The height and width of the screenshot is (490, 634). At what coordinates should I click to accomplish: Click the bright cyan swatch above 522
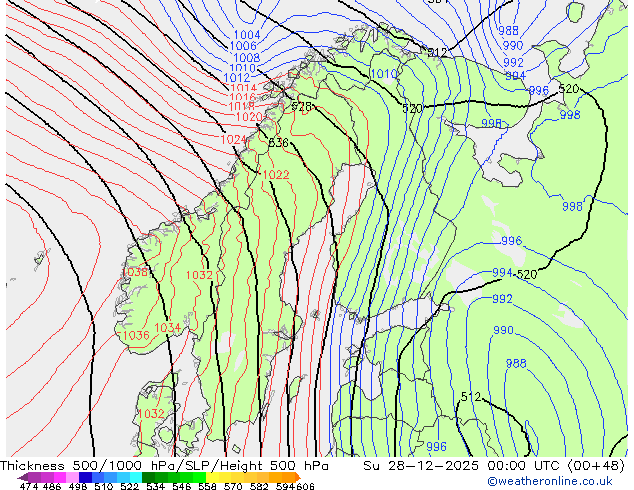(x=136, y=477)
